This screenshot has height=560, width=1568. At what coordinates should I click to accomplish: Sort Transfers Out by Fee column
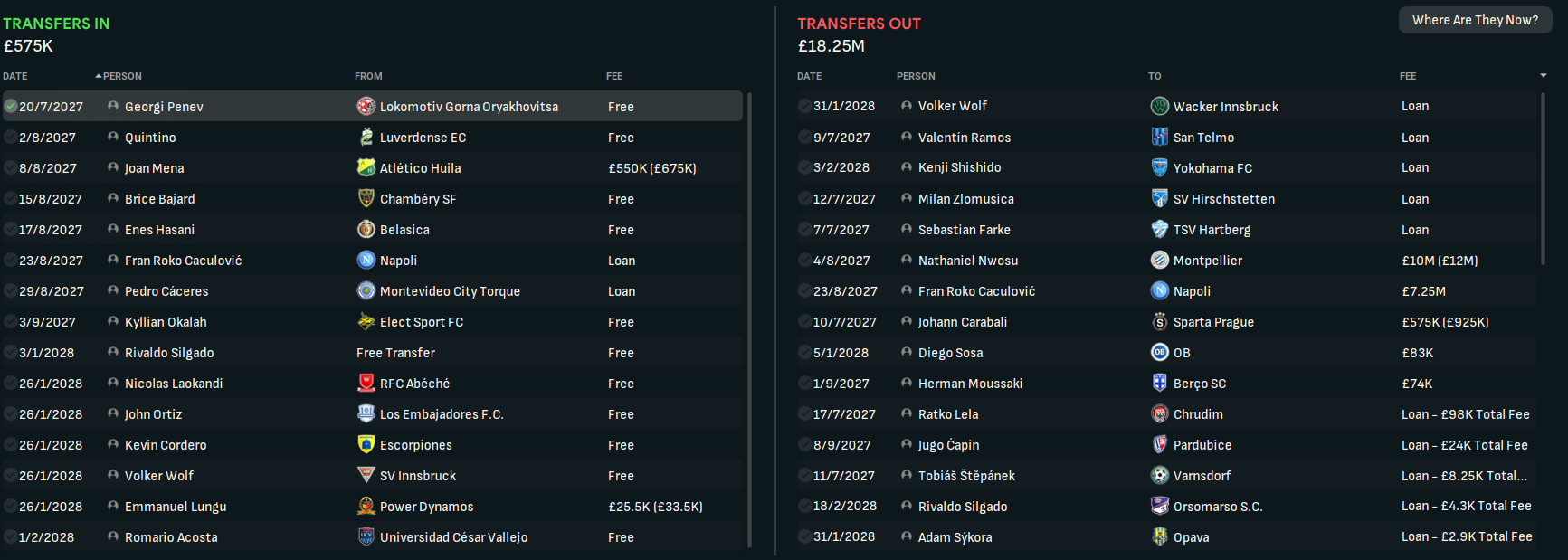[1408, 76]
